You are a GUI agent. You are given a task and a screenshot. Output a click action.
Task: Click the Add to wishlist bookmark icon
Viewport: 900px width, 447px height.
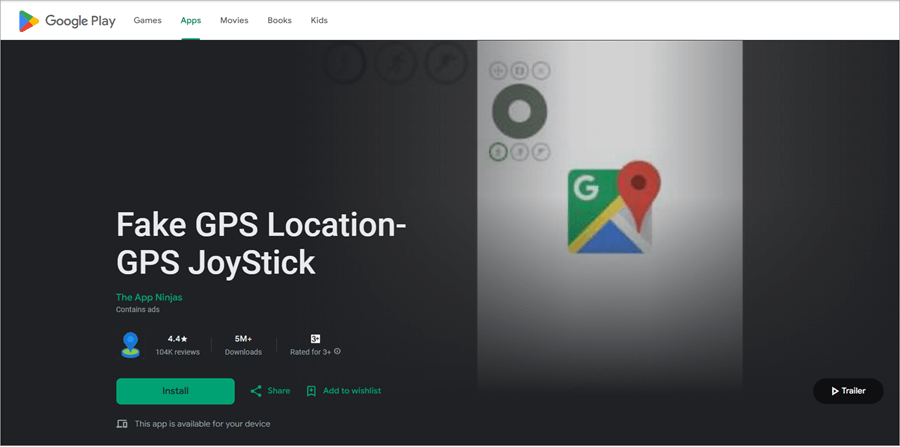(x=311, y=391)
